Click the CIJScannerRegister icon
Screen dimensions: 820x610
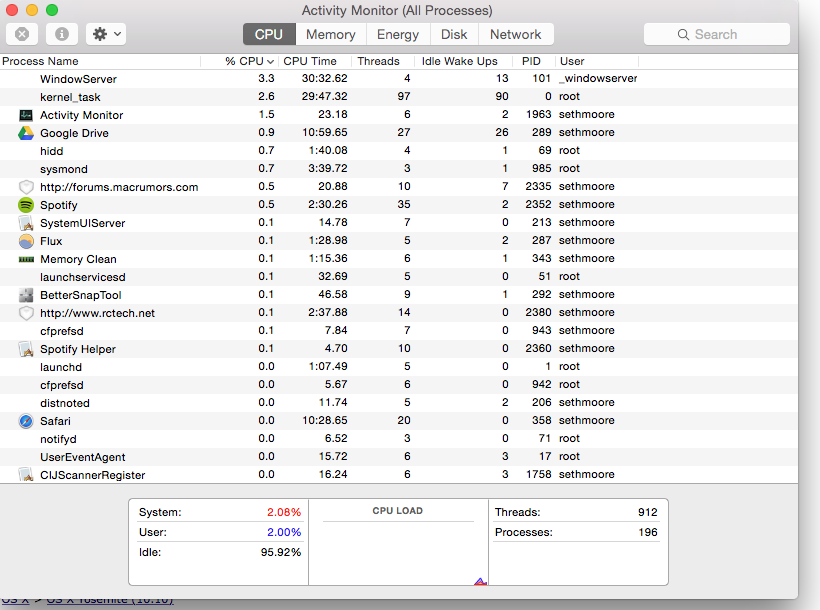point(26,475)
